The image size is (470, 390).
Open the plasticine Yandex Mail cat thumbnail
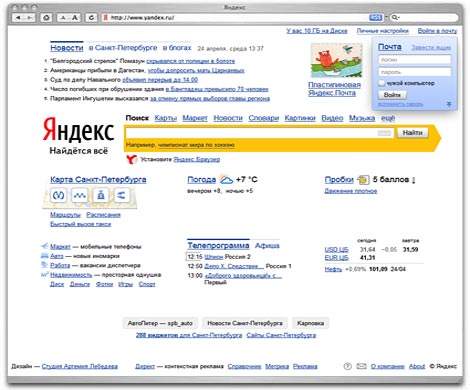[336, 60]
